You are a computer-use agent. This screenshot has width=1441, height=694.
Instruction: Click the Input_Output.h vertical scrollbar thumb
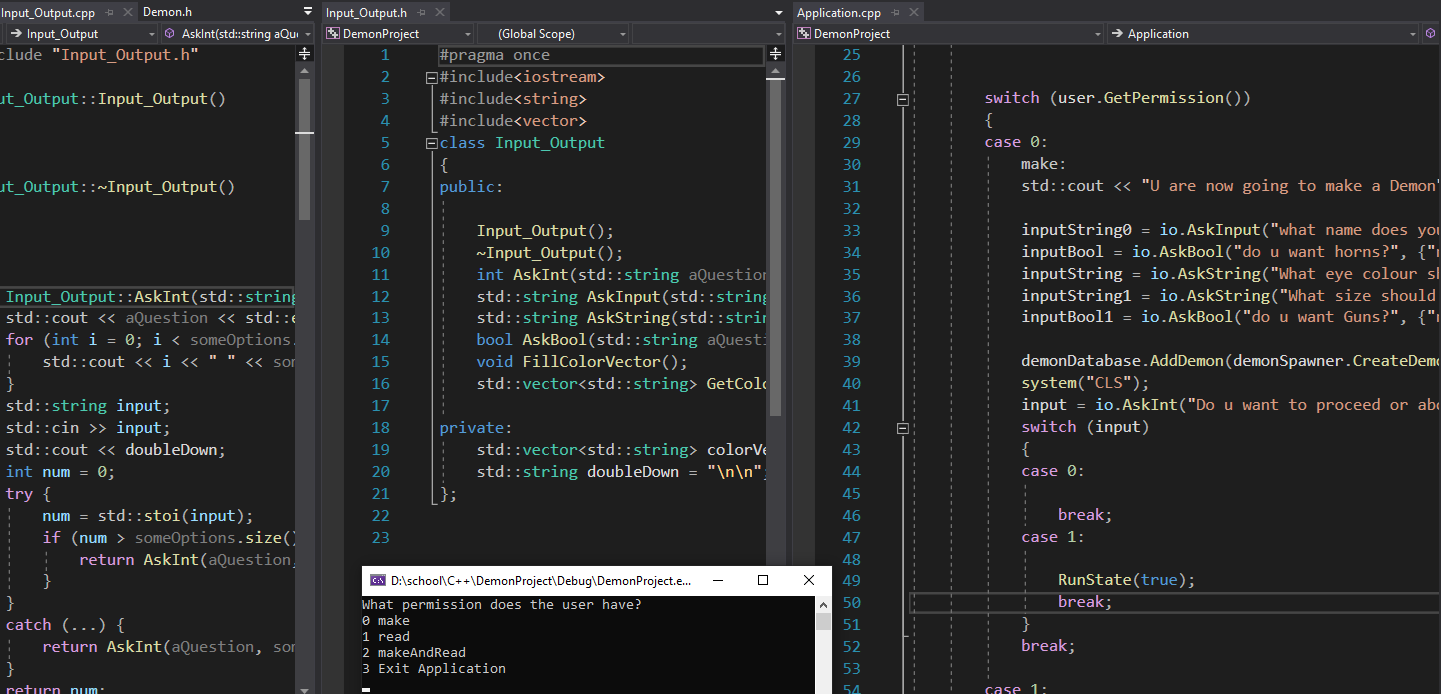775,245
